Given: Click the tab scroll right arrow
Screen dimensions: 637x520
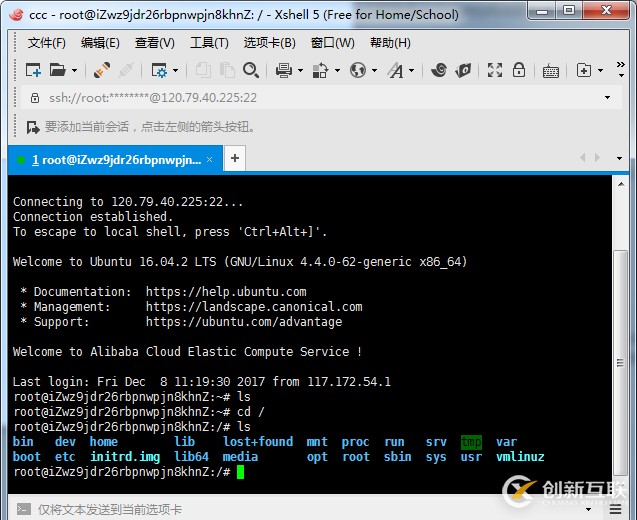Looking at the screenshot, I should point(597,158).
